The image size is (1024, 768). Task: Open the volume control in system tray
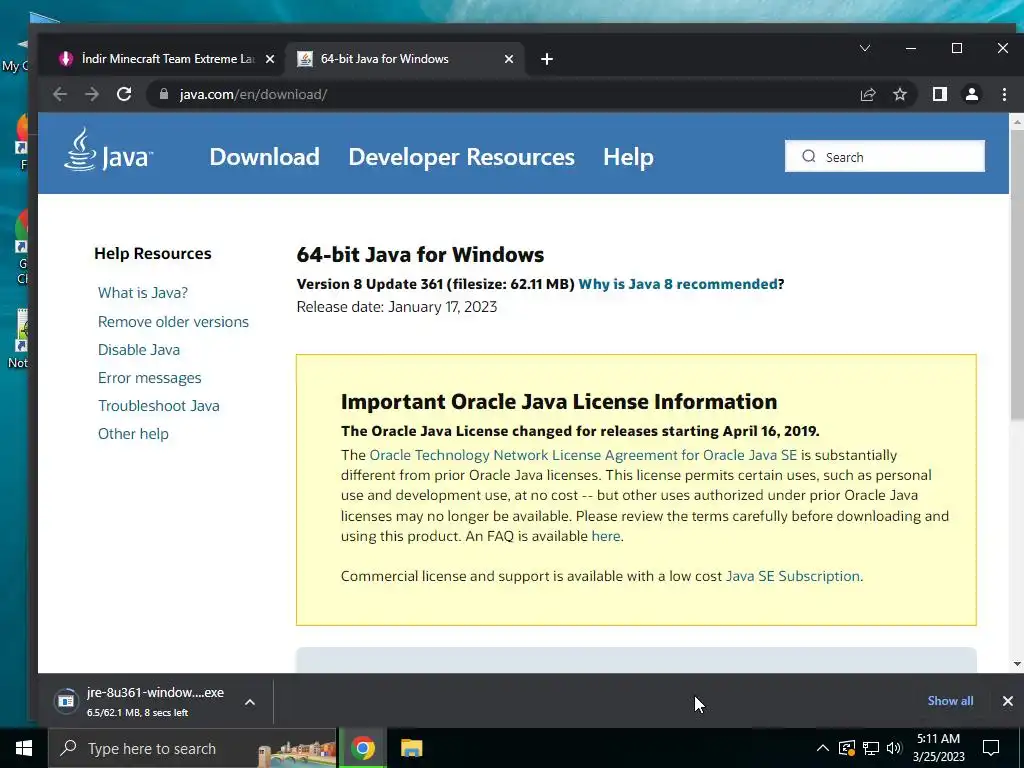[894, 748]
